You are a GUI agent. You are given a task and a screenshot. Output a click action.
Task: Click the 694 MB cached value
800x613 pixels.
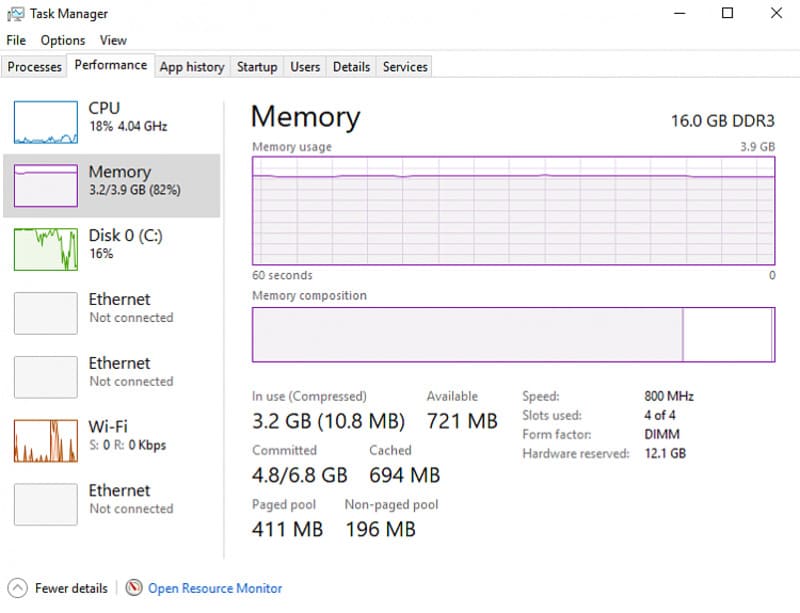click(405, 475)
